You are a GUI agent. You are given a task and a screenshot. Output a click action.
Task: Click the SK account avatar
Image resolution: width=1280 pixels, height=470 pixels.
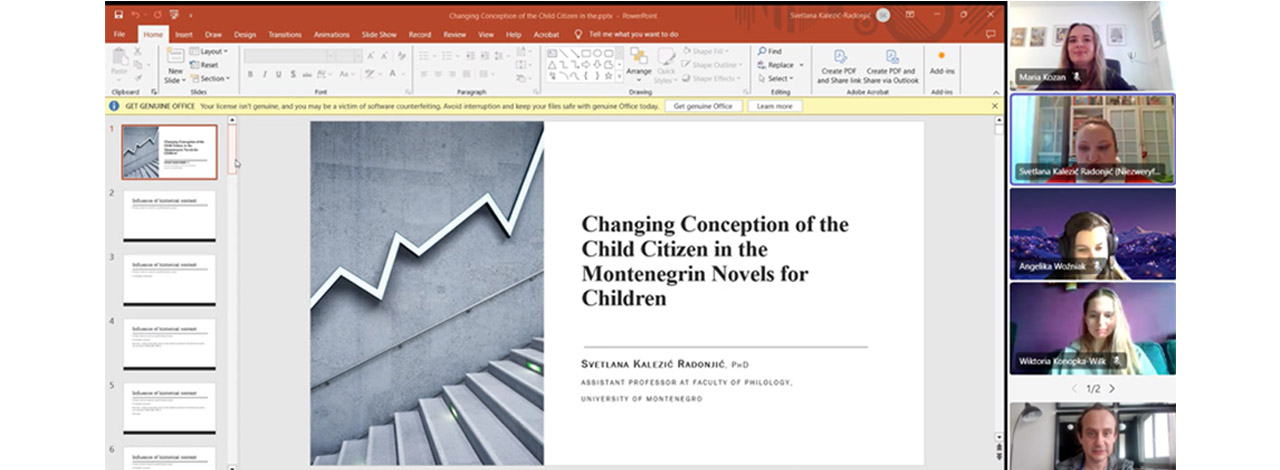883,15
